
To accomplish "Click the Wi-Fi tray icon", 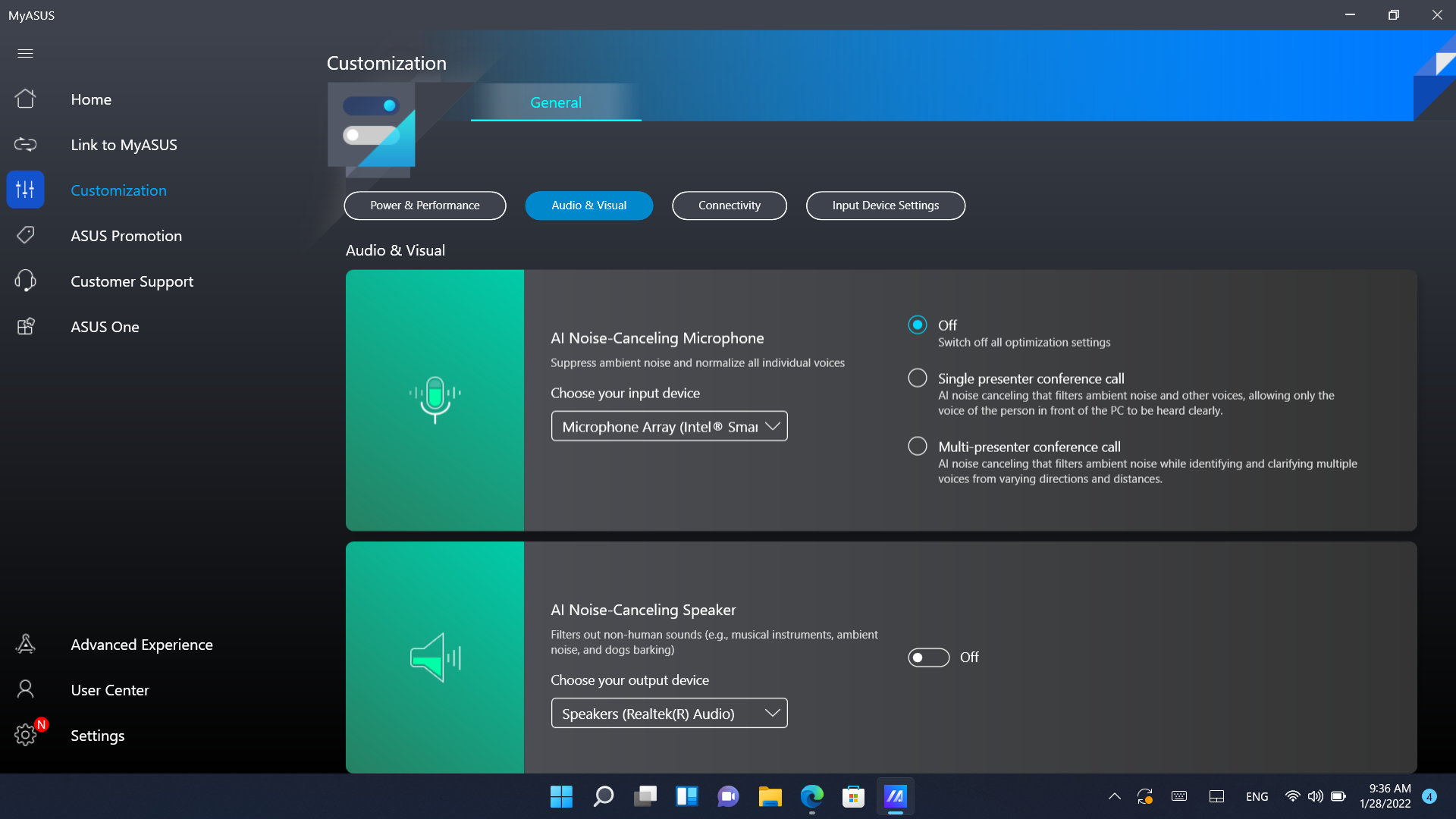I will (x=1293, y=796).
